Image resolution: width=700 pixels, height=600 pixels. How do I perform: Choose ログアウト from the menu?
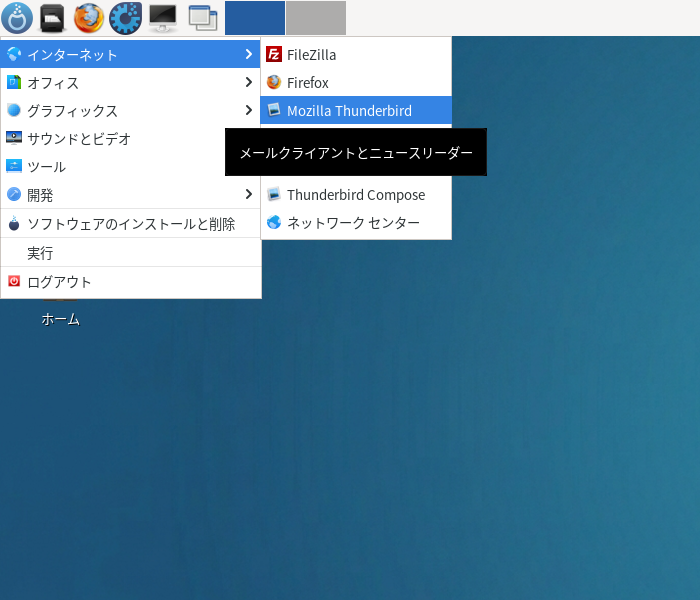130,282
